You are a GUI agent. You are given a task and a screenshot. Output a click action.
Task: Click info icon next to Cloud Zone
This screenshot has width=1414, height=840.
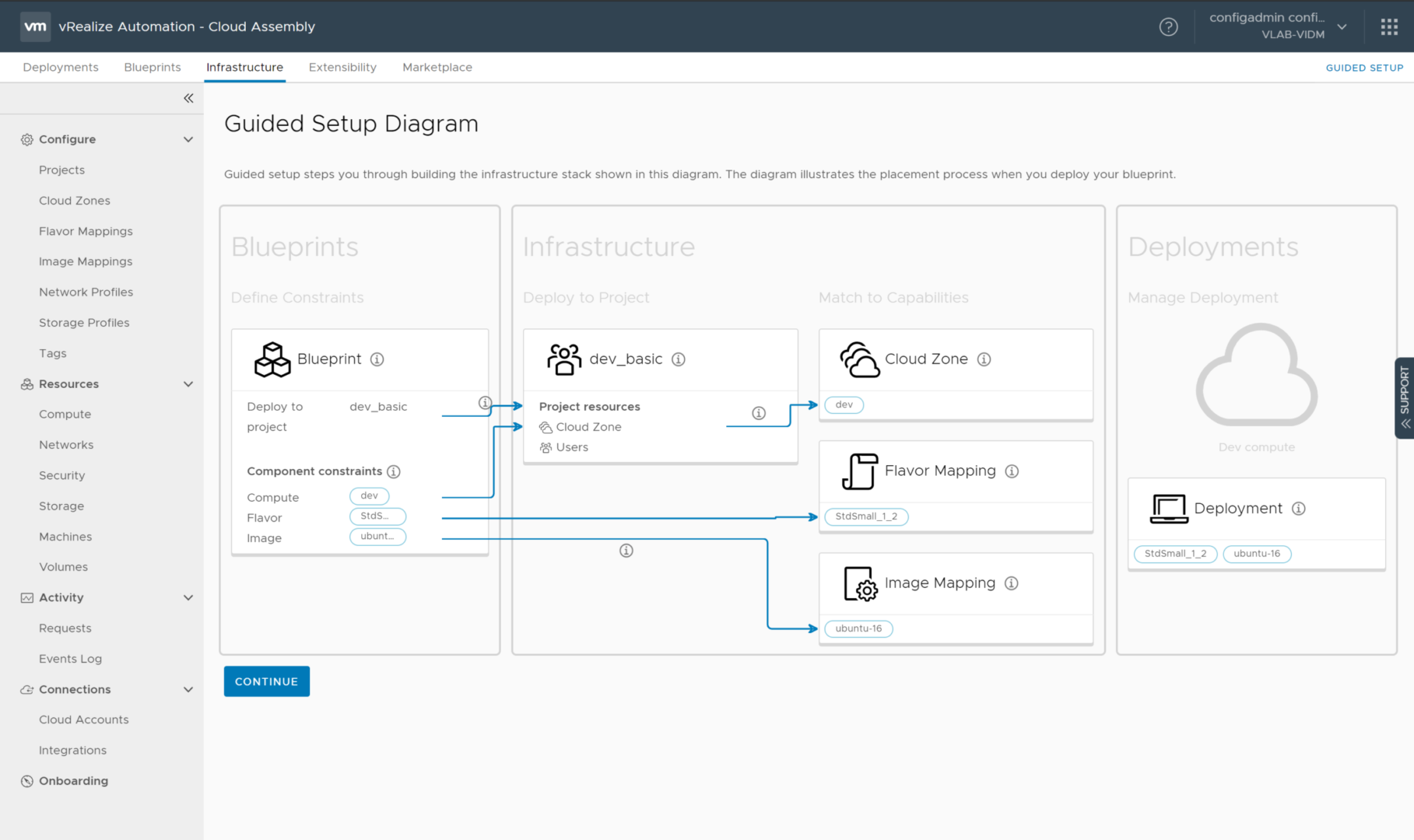(x=984, y=359)
